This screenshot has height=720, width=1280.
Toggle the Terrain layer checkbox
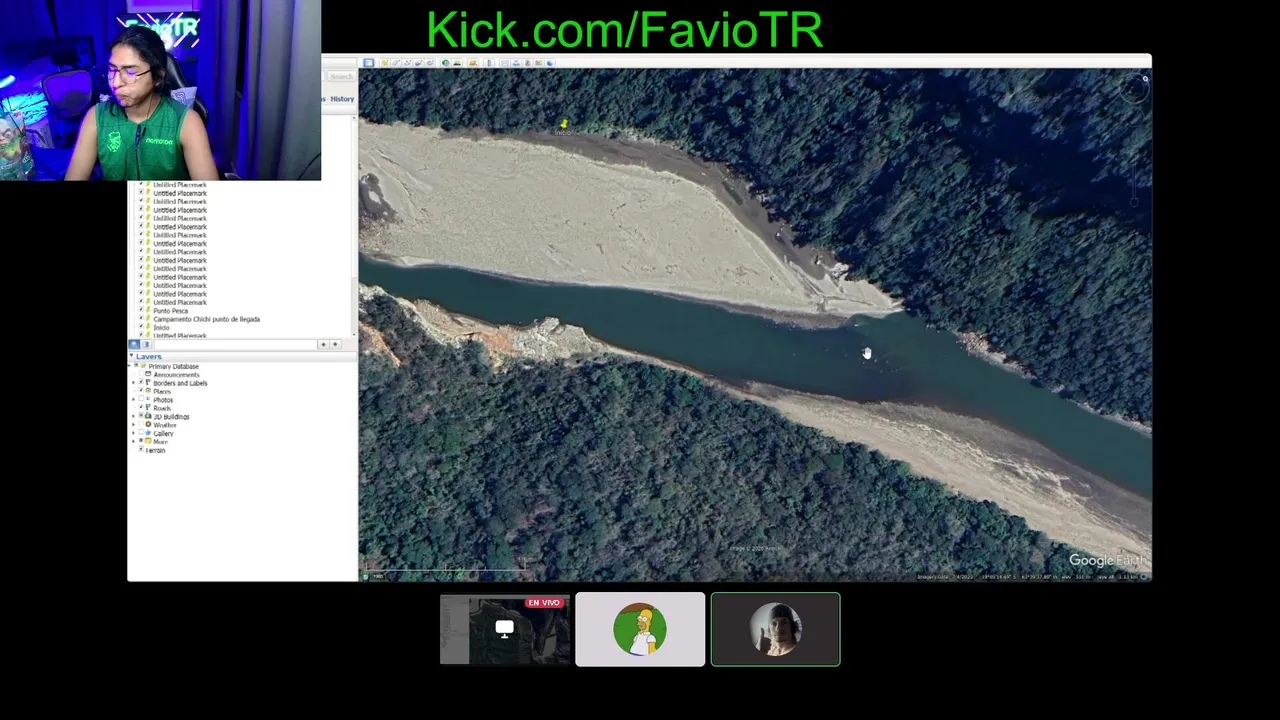[x=141, y=449]
